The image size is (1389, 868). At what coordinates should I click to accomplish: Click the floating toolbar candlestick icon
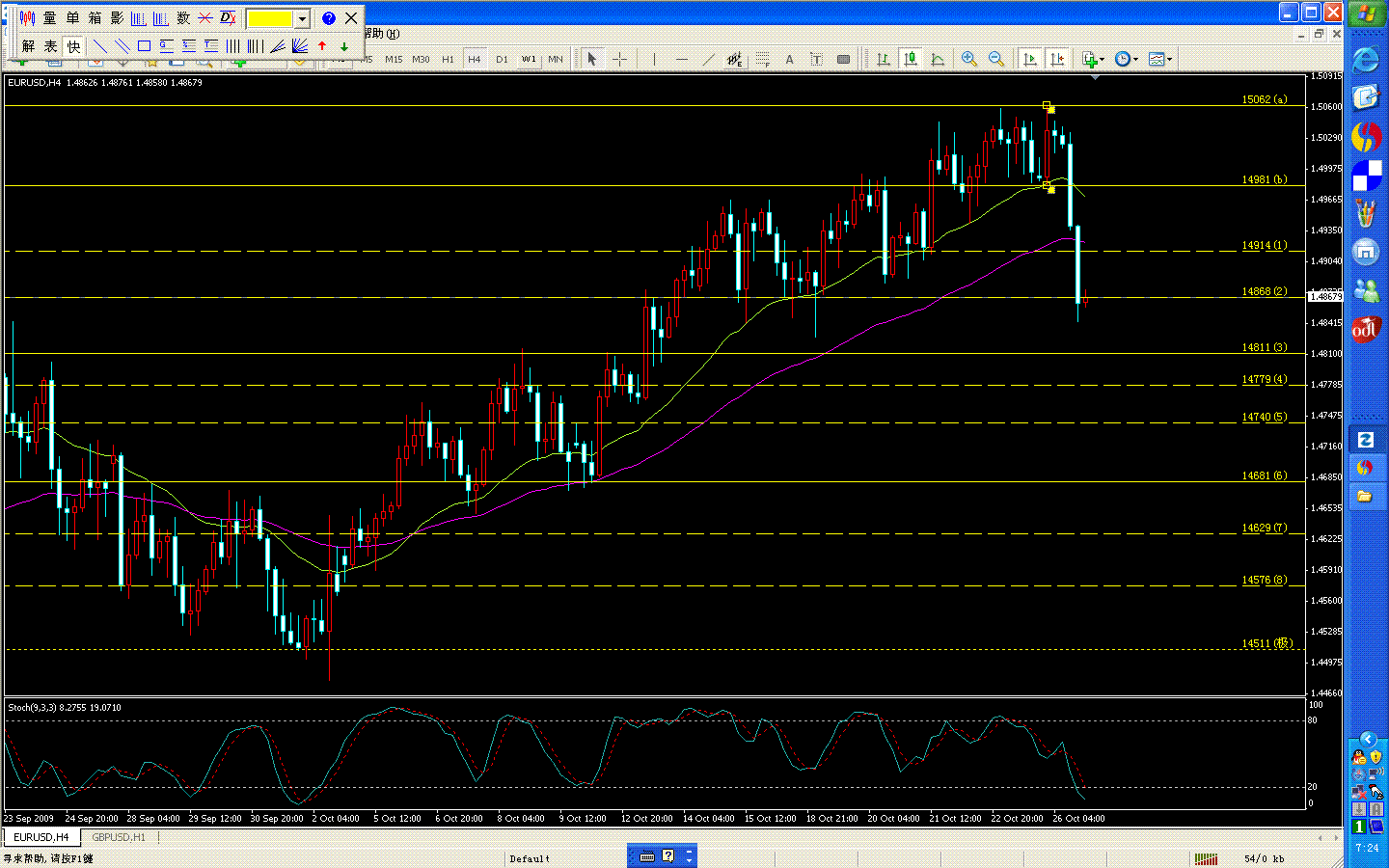coord(28,18)
